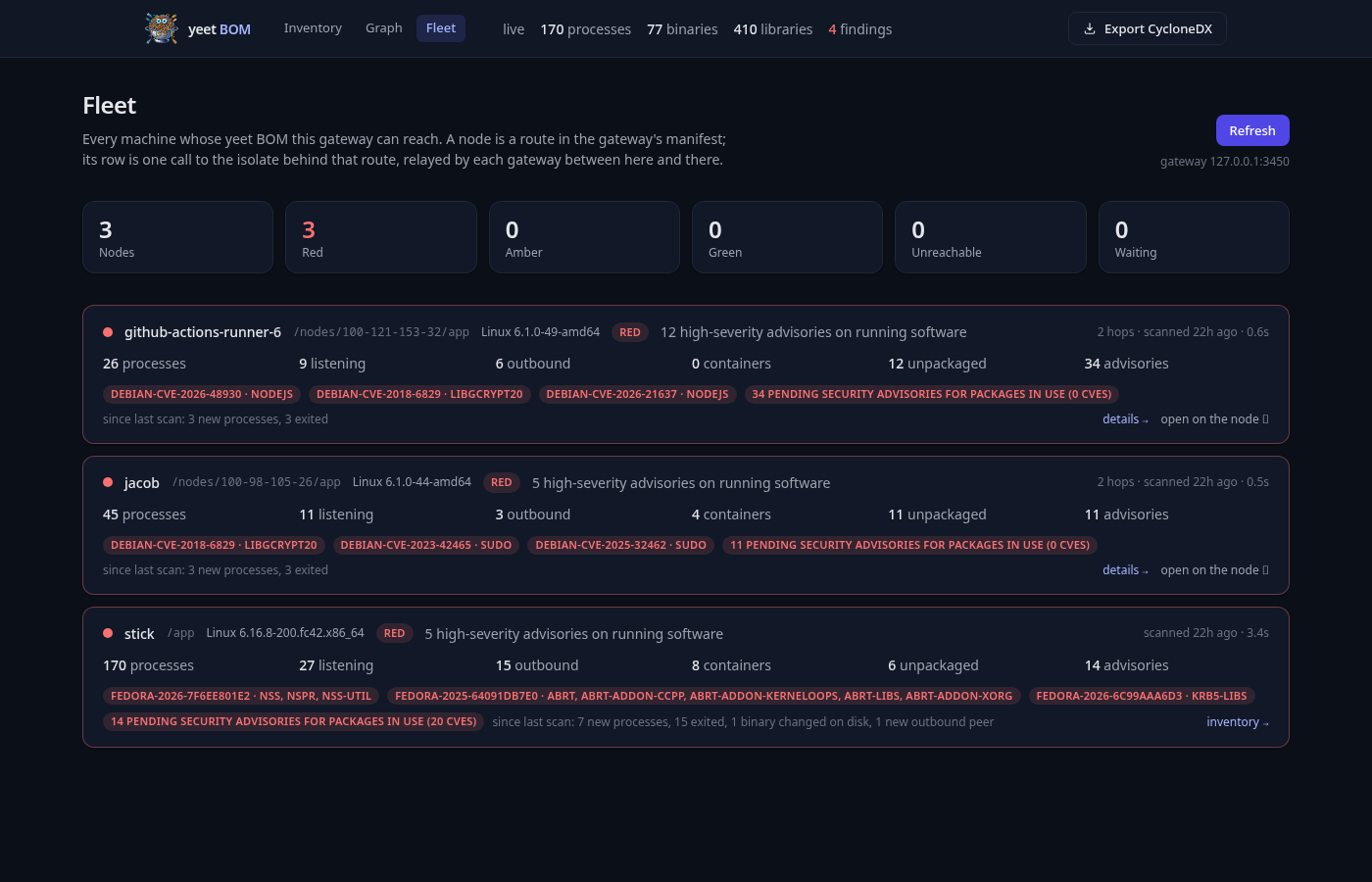Screen dimensions: 1372x882
Task: Click the download icon in Export CycloneDX
Action: [1089, 28]
